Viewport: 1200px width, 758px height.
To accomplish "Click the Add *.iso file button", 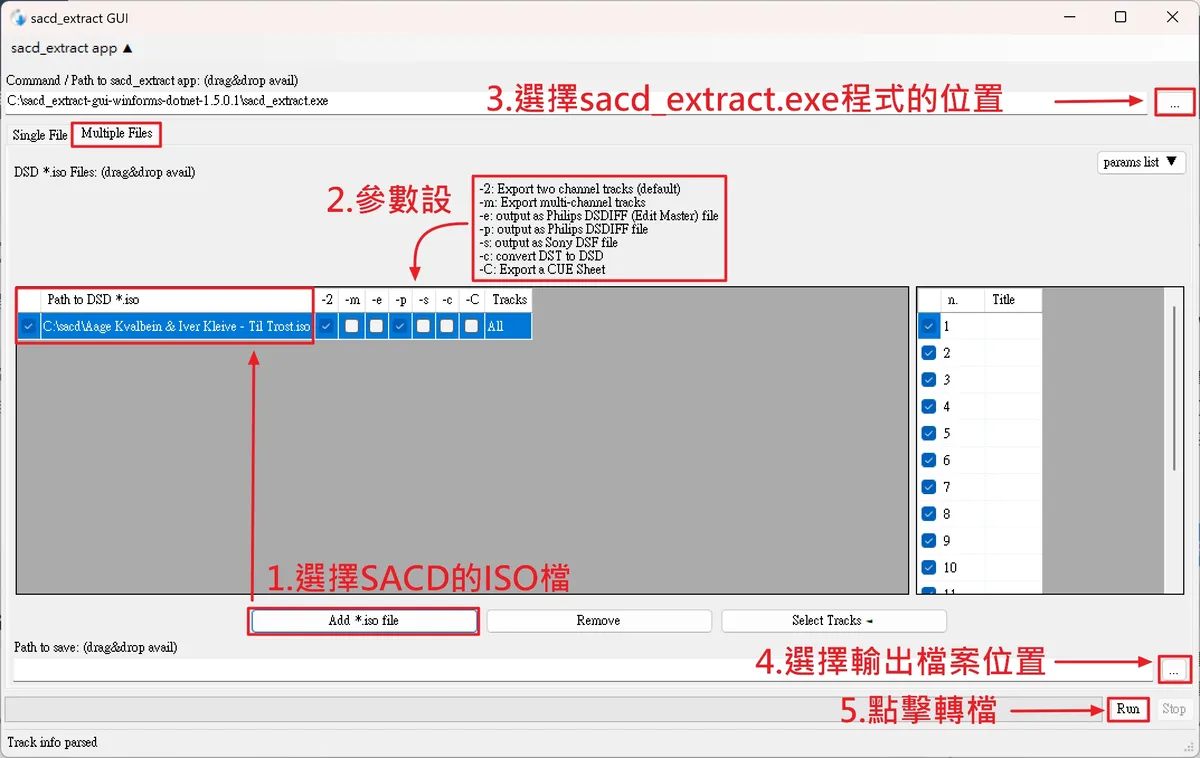I will tap(364, 621).
